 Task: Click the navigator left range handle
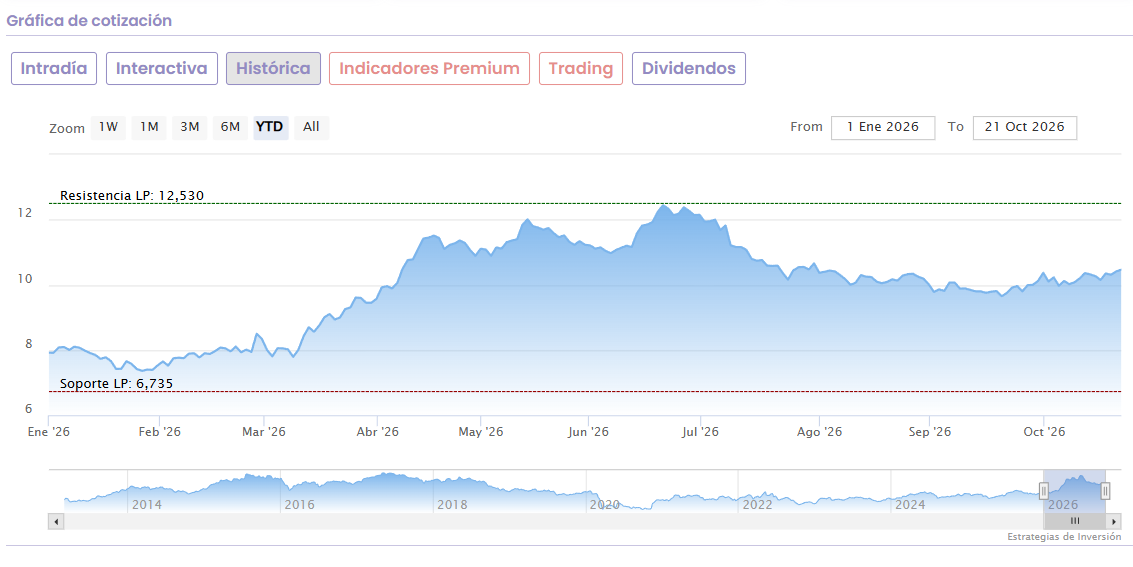pyautogui.click(x=1043, y=491)
